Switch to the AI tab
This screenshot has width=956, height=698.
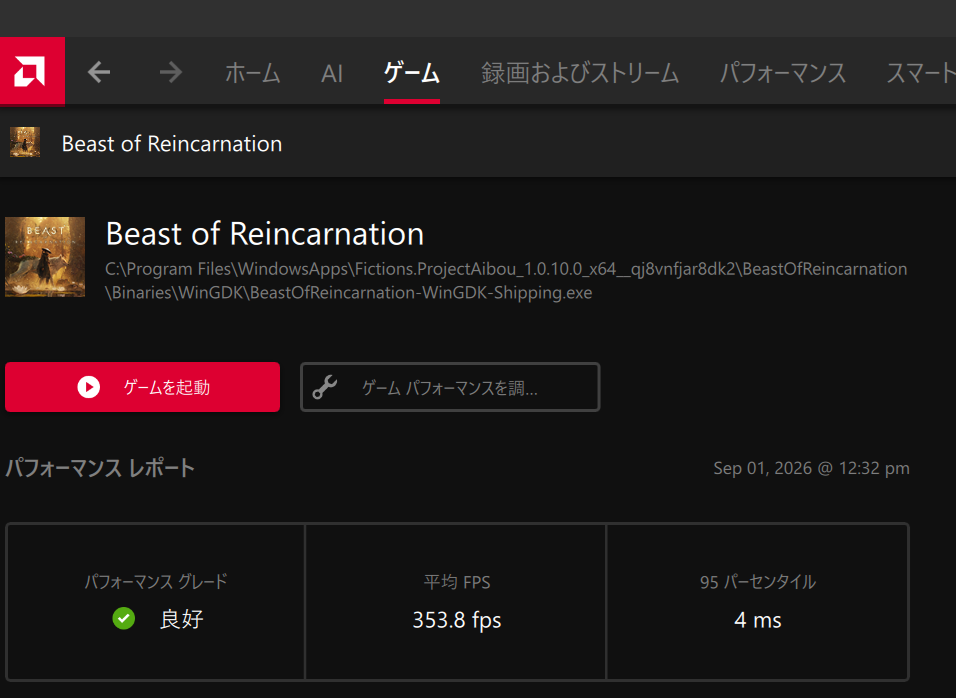coord(332,74)
